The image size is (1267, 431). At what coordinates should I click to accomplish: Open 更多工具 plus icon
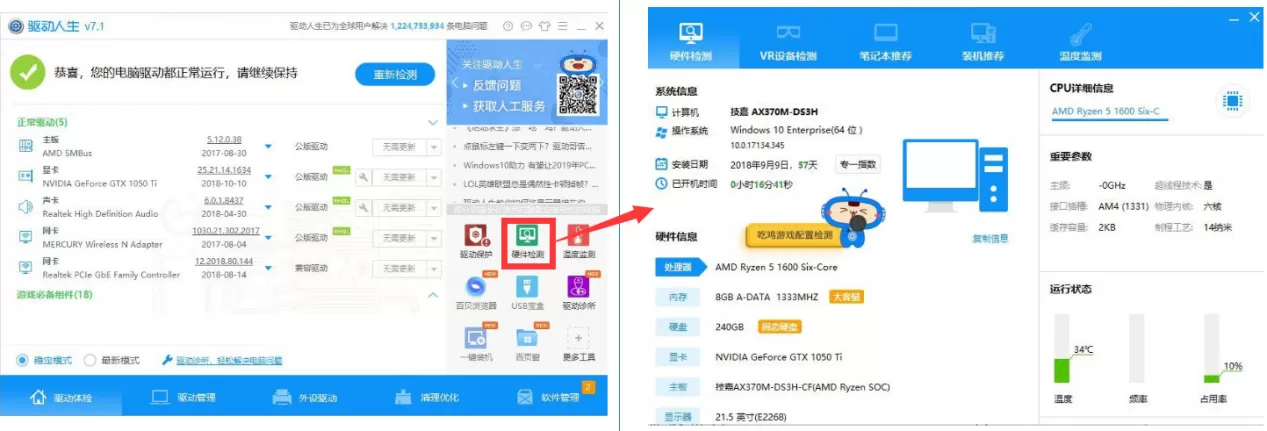tap(578, 338)
